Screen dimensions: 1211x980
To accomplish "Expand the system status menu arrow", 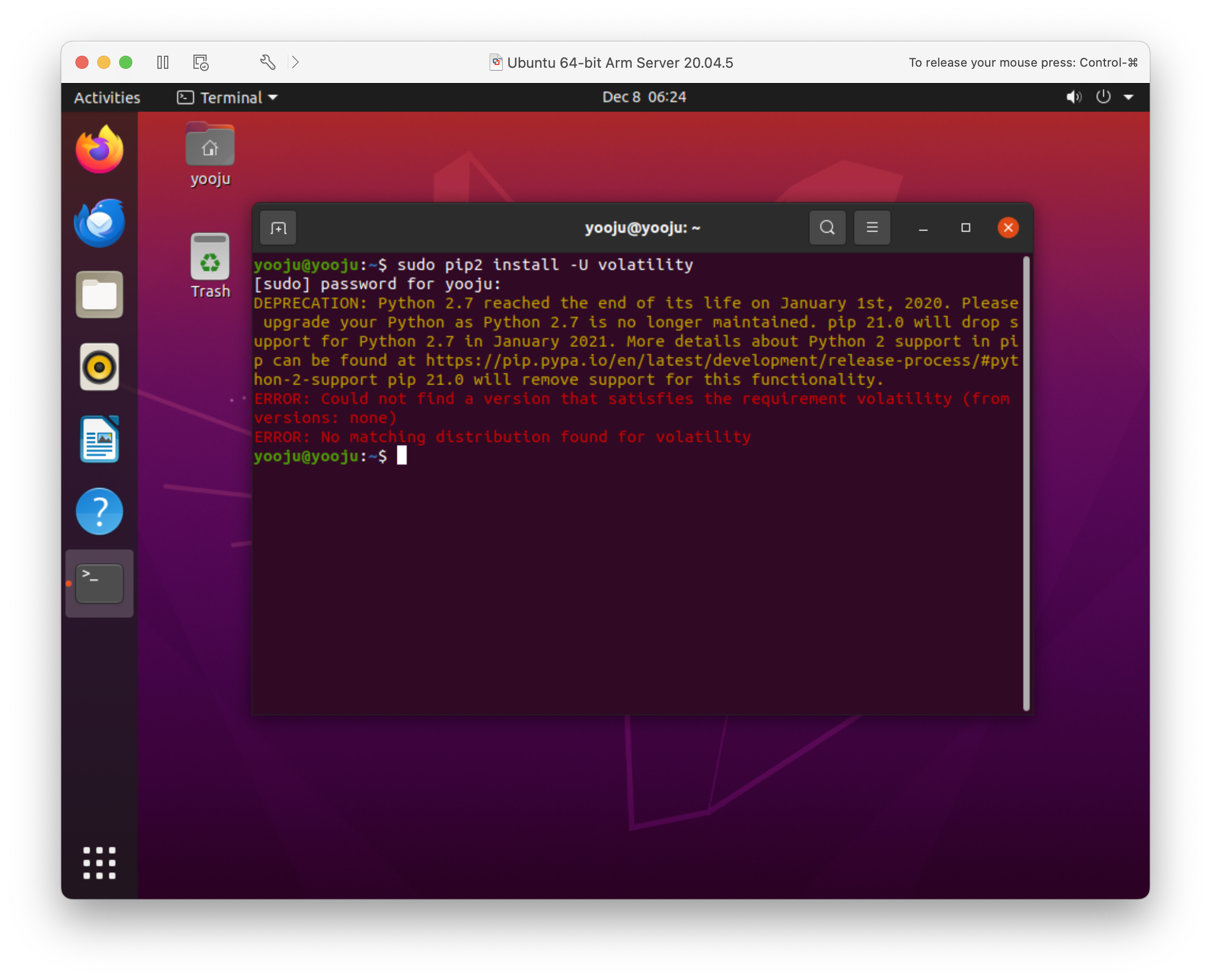I will [1128, 98].
